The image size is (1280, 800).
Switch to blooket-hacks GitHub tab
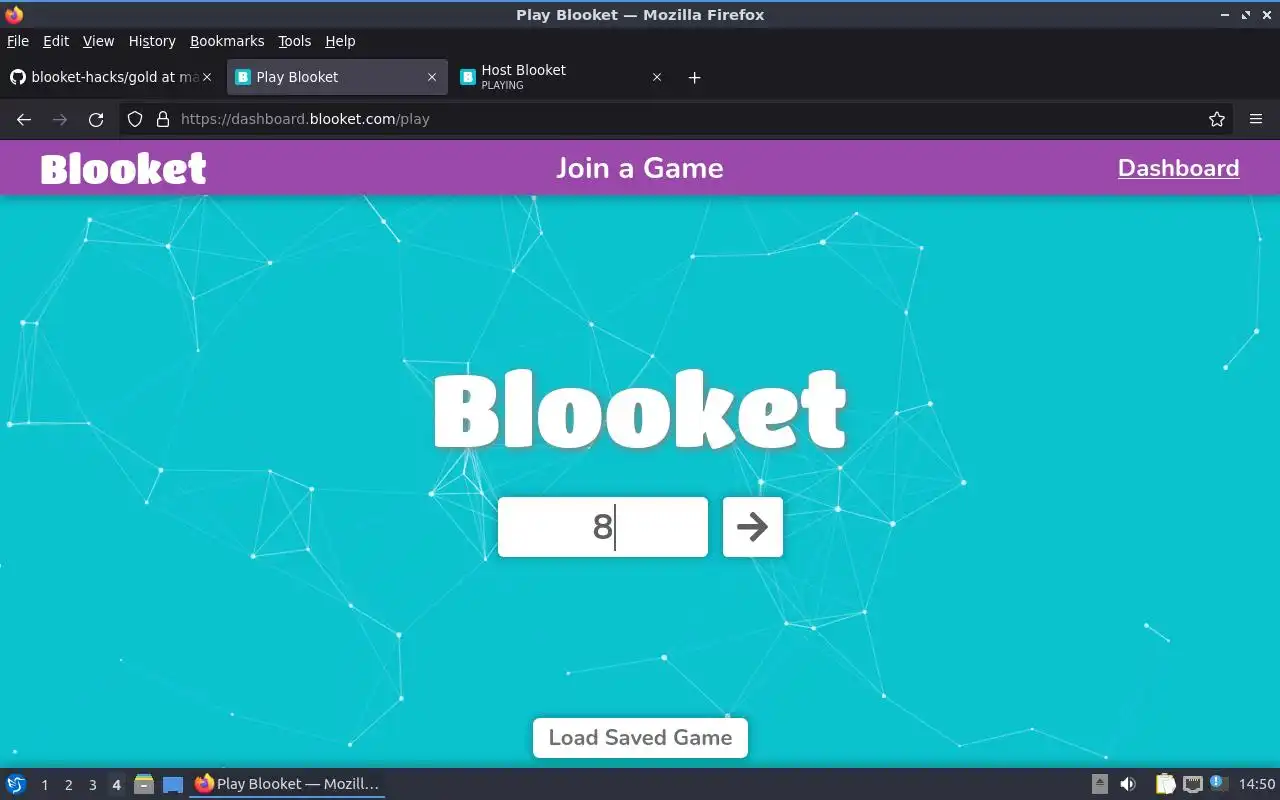point(112,77)
